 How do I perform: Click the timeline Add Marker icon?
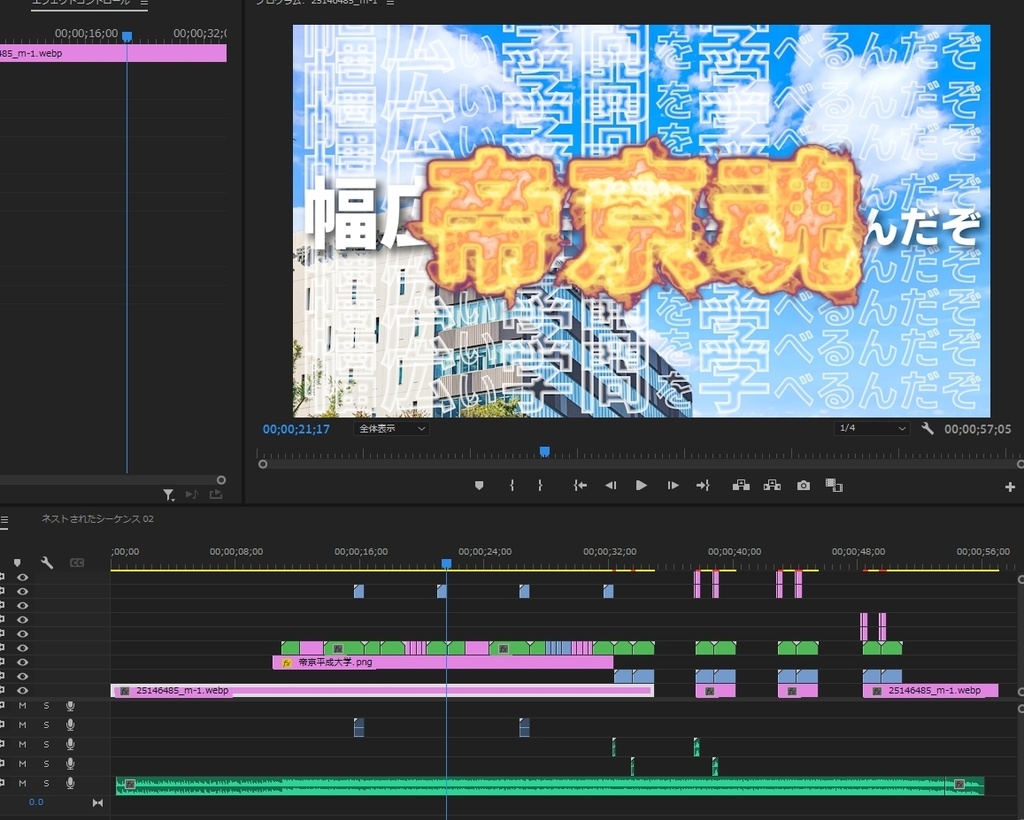pos(17,562)
